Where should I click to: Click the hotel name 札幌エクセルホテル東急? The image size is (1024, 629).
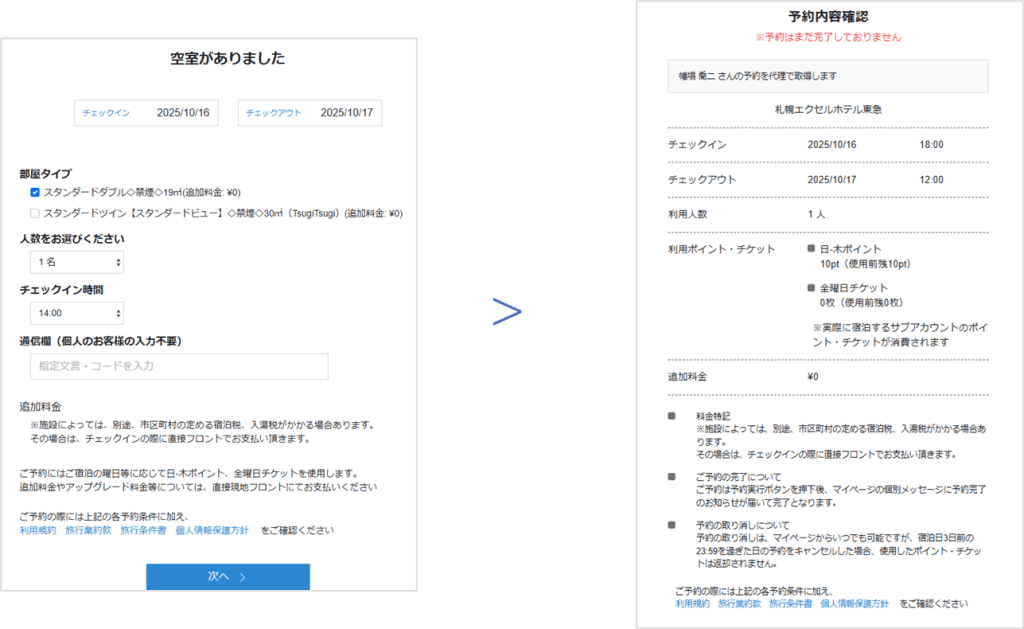click(827, 109)
